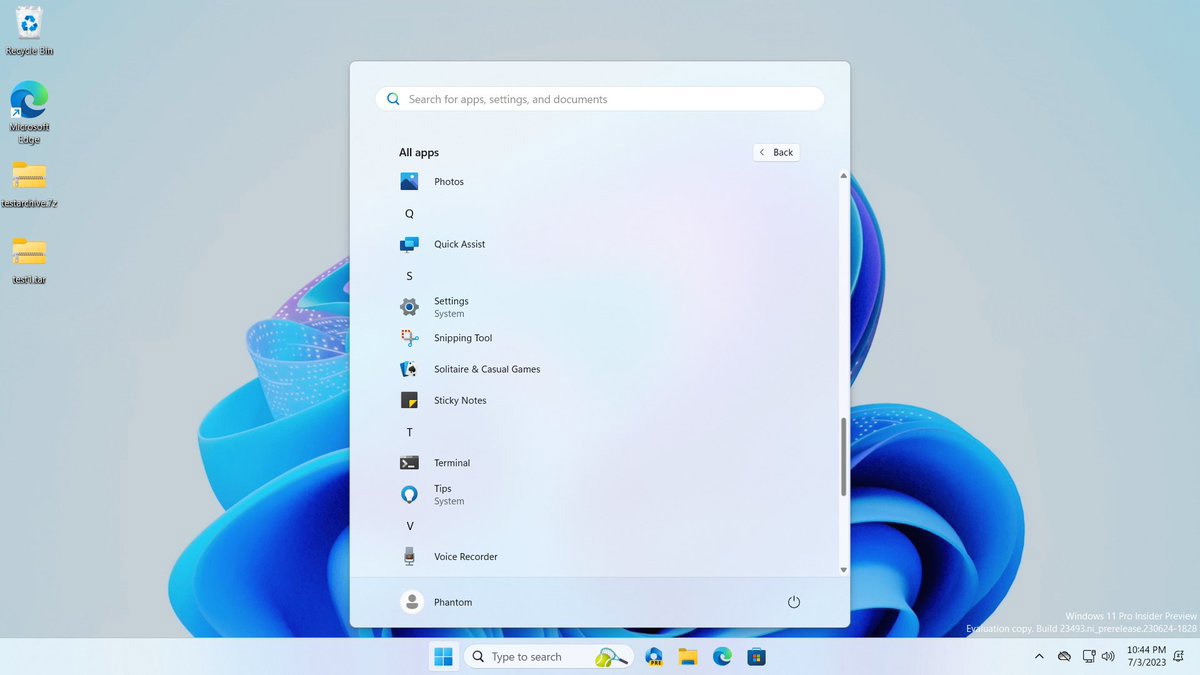Open the Snipping Tool
Viewport: 1200px width, 675px height.
tap(462, 338)
